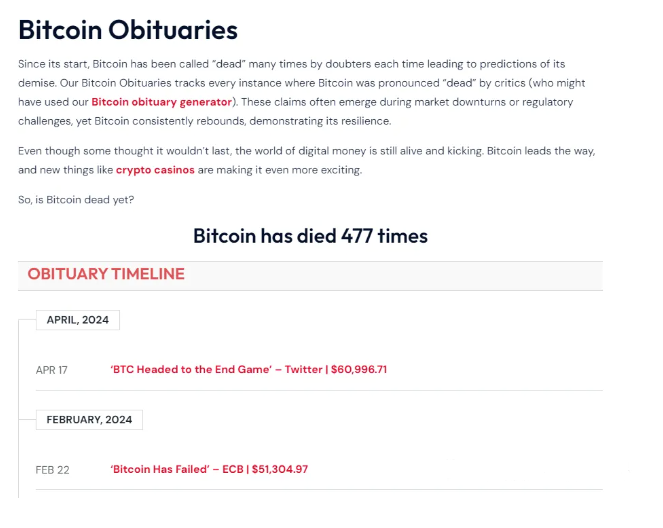Click the APR 17 date label
The width and height of the screenshot is (663, 528).
tap(52, 370)
